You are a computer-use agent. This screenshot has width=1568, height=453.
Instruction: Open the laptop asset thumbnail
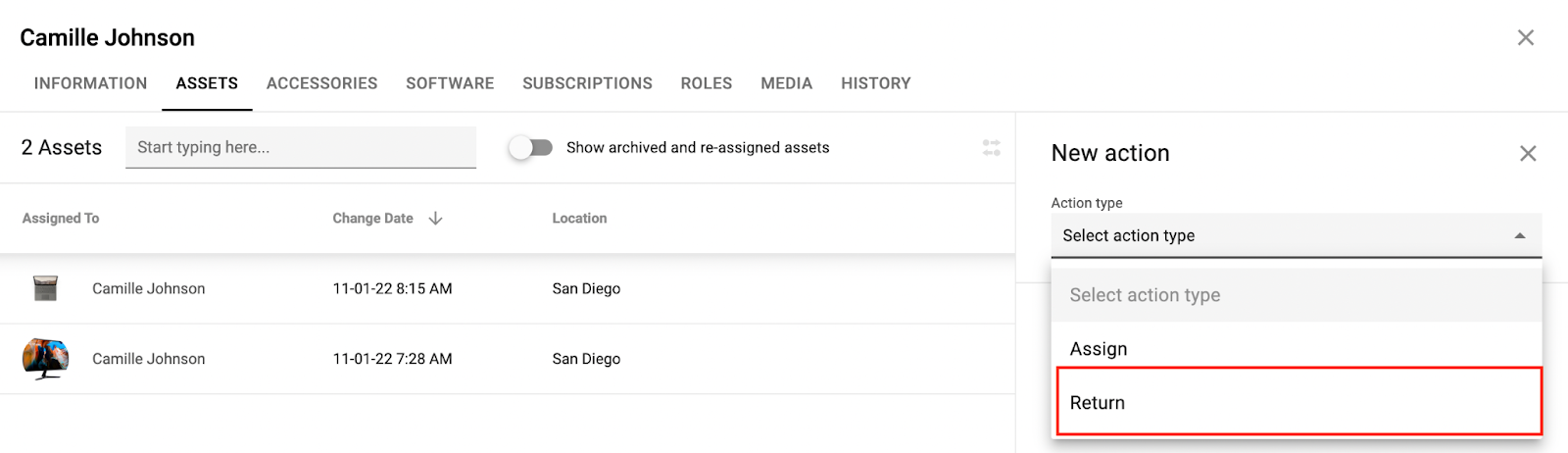pos(45,288)
